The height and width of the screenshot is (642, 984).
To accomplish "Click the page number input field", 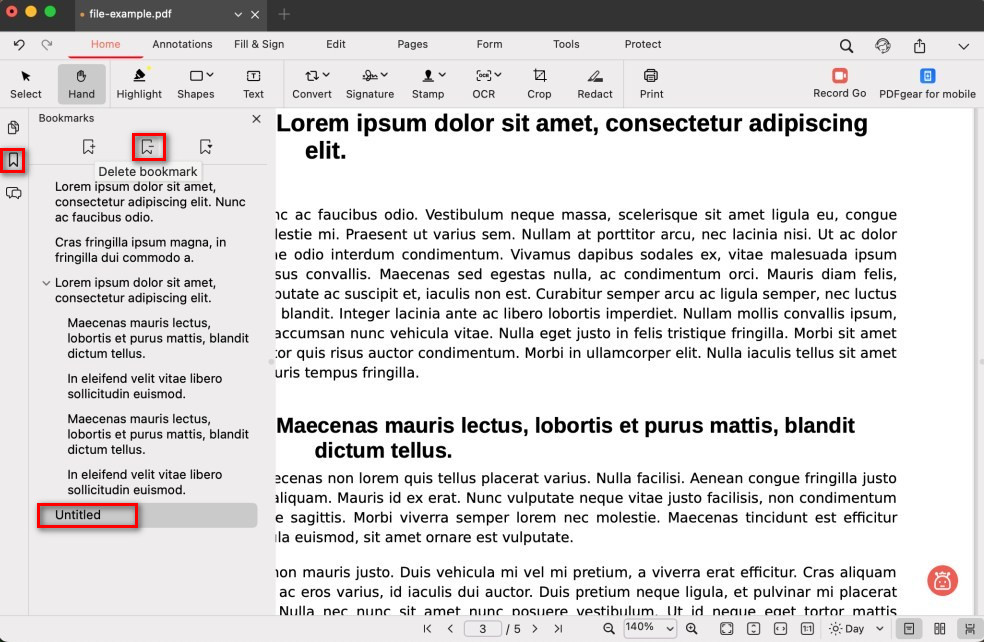I will (x=483, y=629).
